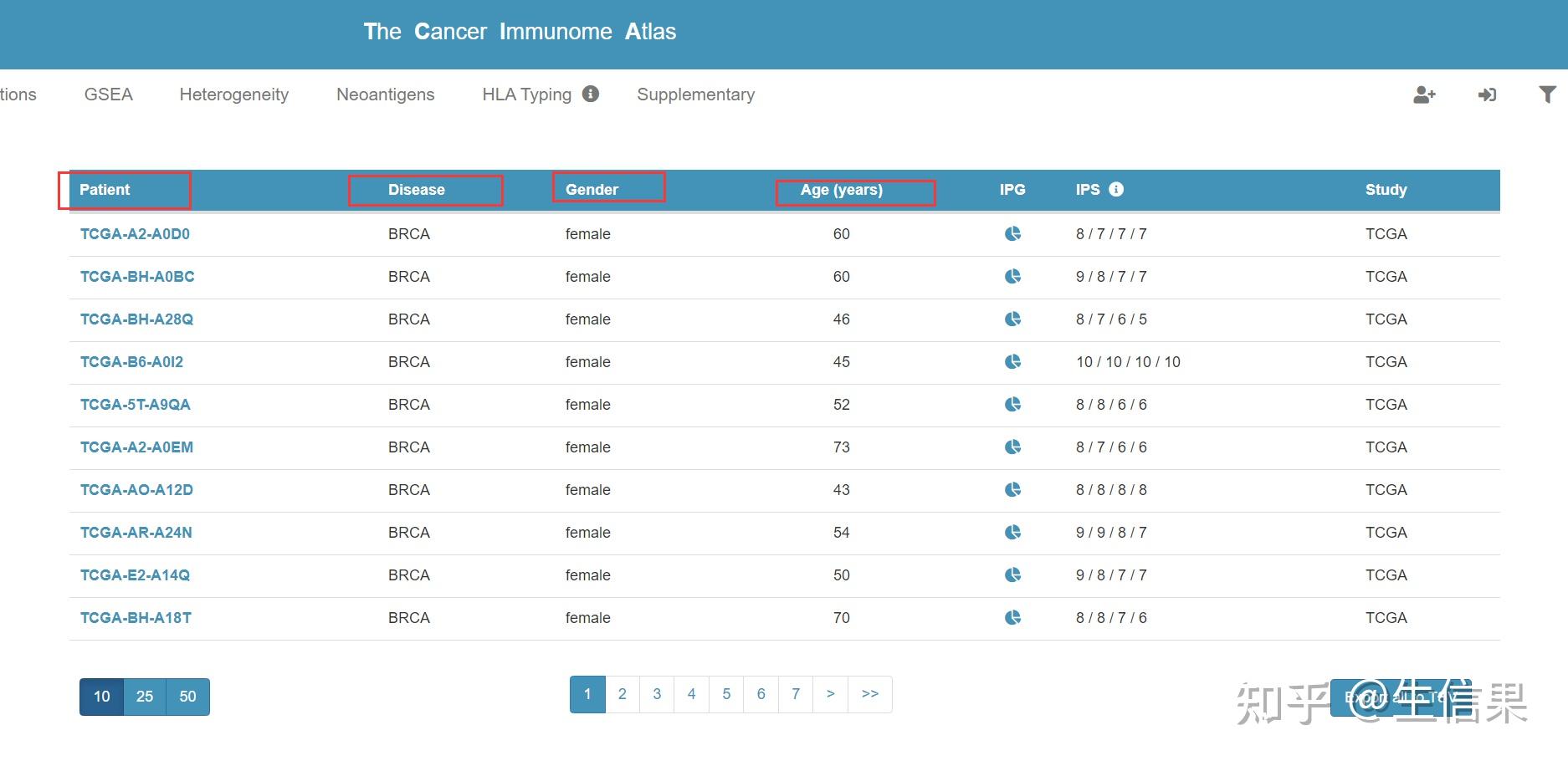Image resolution: width=1568 pixels, height=766 pixels.
Task: Select 10 rows per page
Action: click(102, 697)
